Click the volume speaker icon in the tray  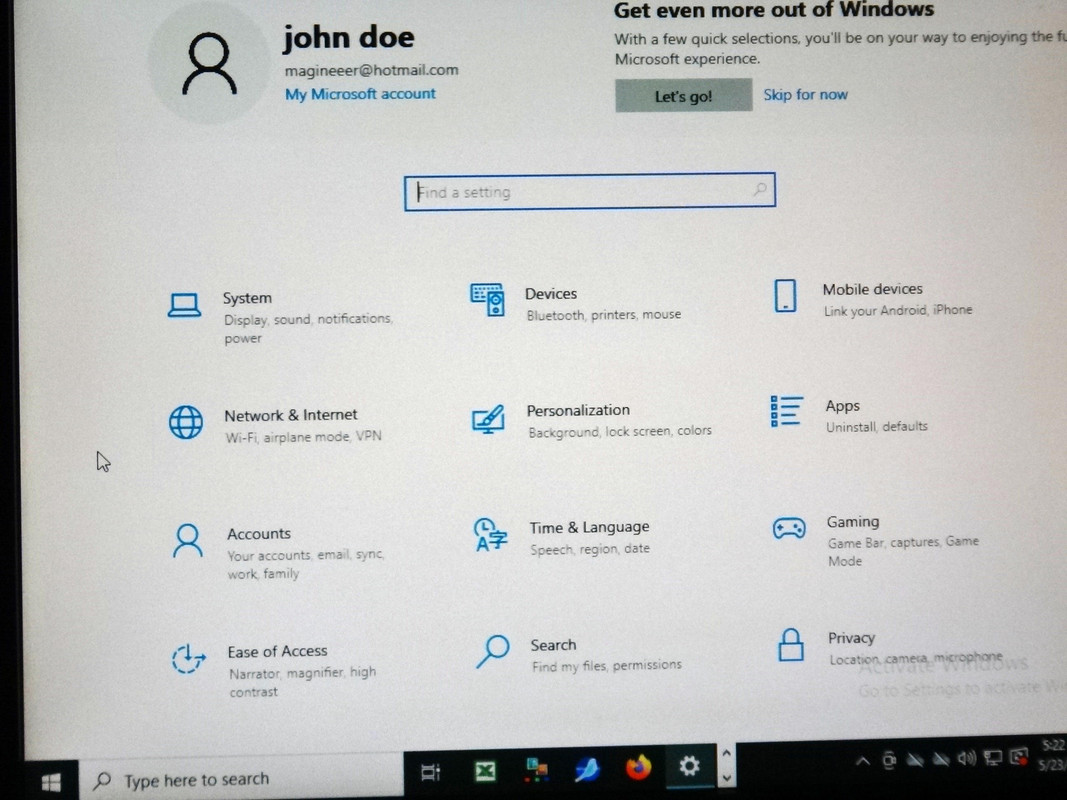966,758
